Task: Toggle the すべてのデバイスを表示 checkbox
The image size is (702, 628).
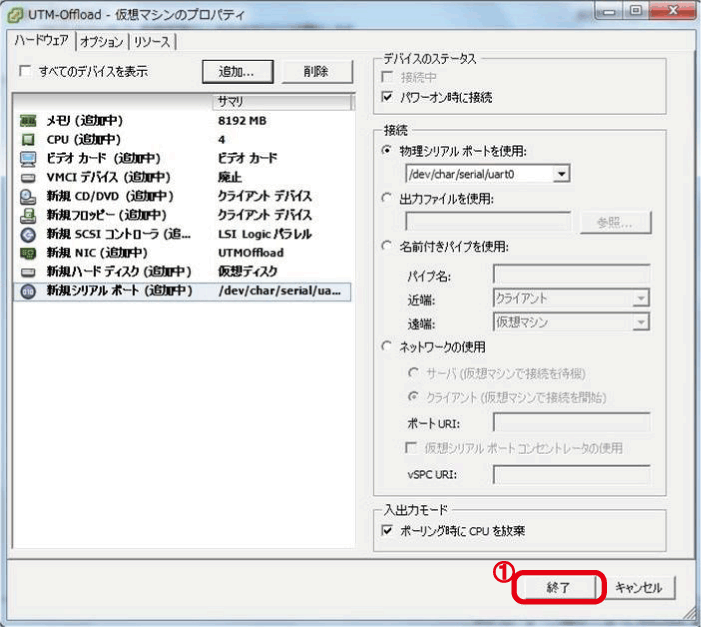Action: 25,71
